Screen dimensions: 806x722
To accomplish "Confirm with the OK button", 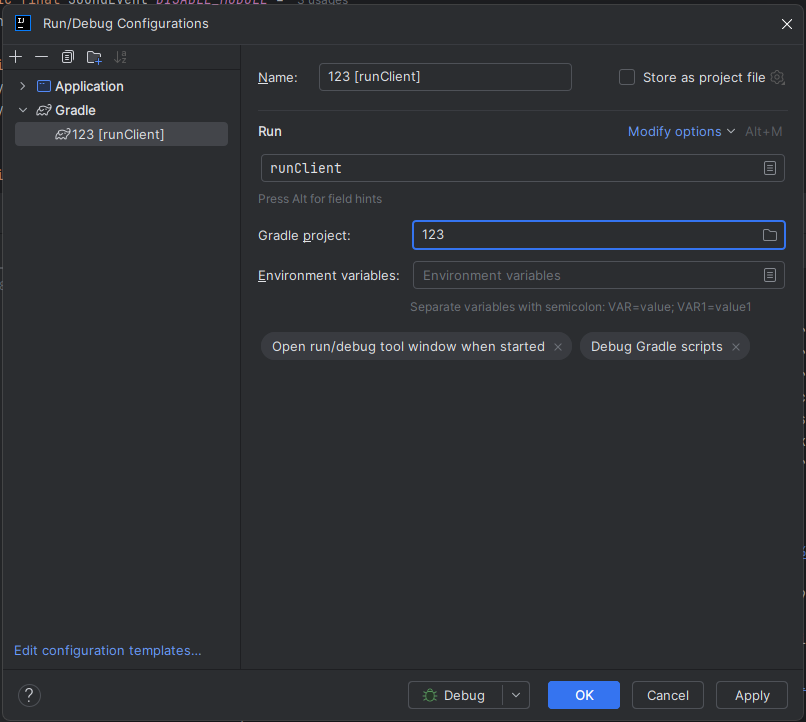I will pyautogui.click(x=584, y=695).
